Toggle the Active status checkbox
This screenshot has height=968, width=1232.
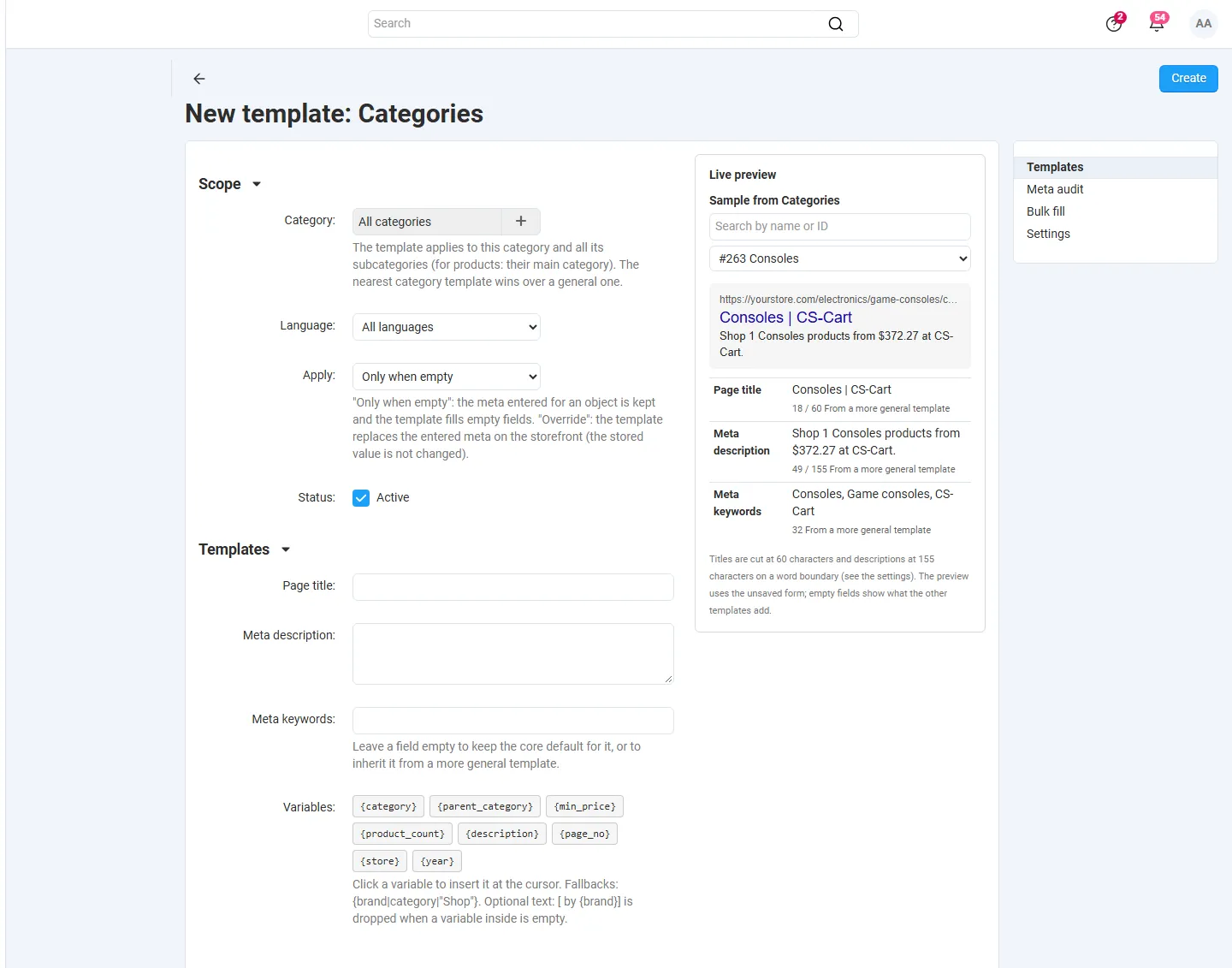coord(361,498)
